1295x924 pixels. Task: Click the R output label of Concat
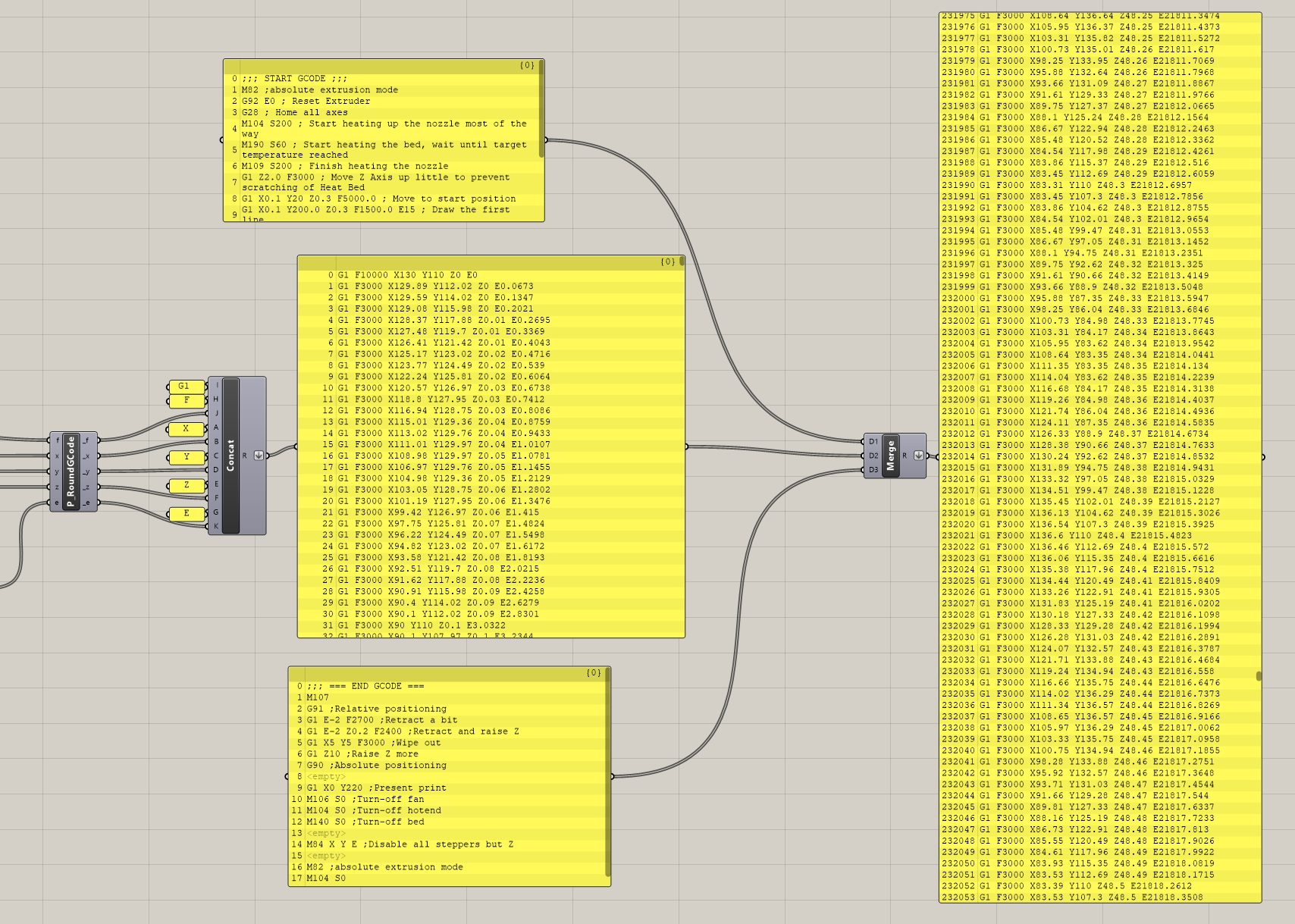[245, 456]
